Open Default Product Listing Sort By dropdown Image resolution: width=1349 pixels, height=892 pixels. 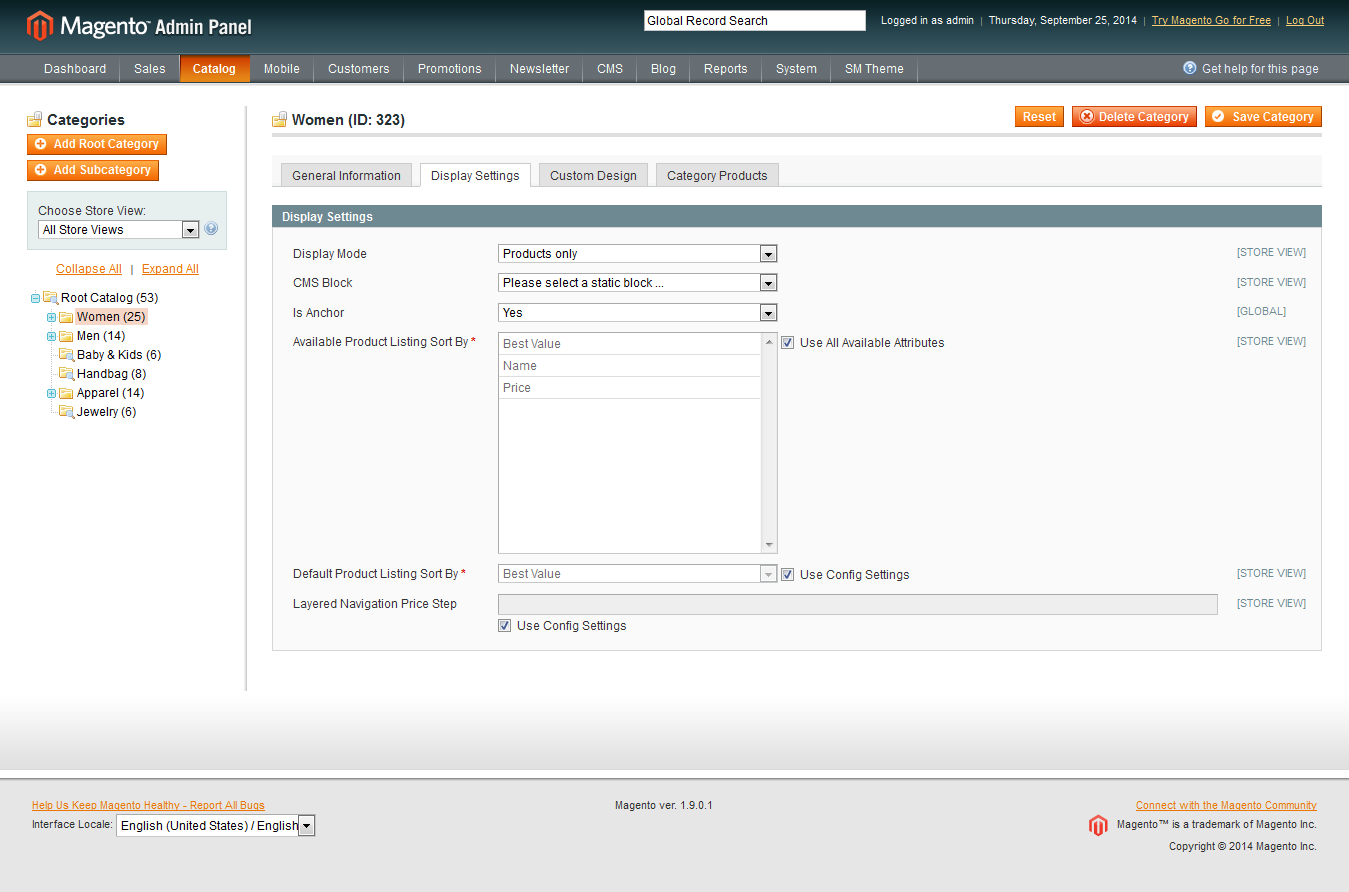(x=638, y=574)
